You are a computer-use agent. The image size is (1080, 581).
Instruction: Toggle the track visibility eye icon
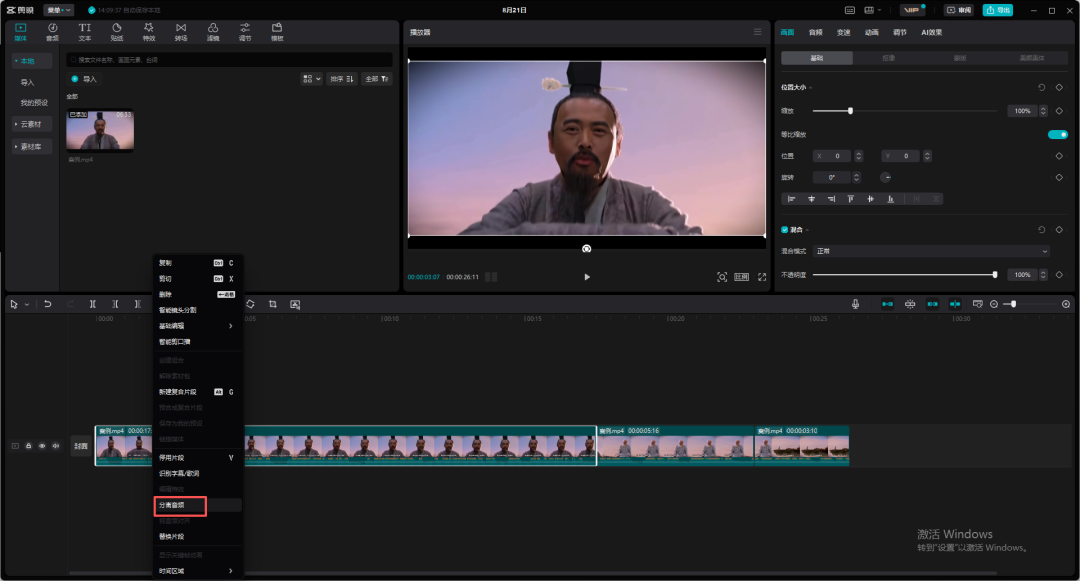(x=42, y=446)
